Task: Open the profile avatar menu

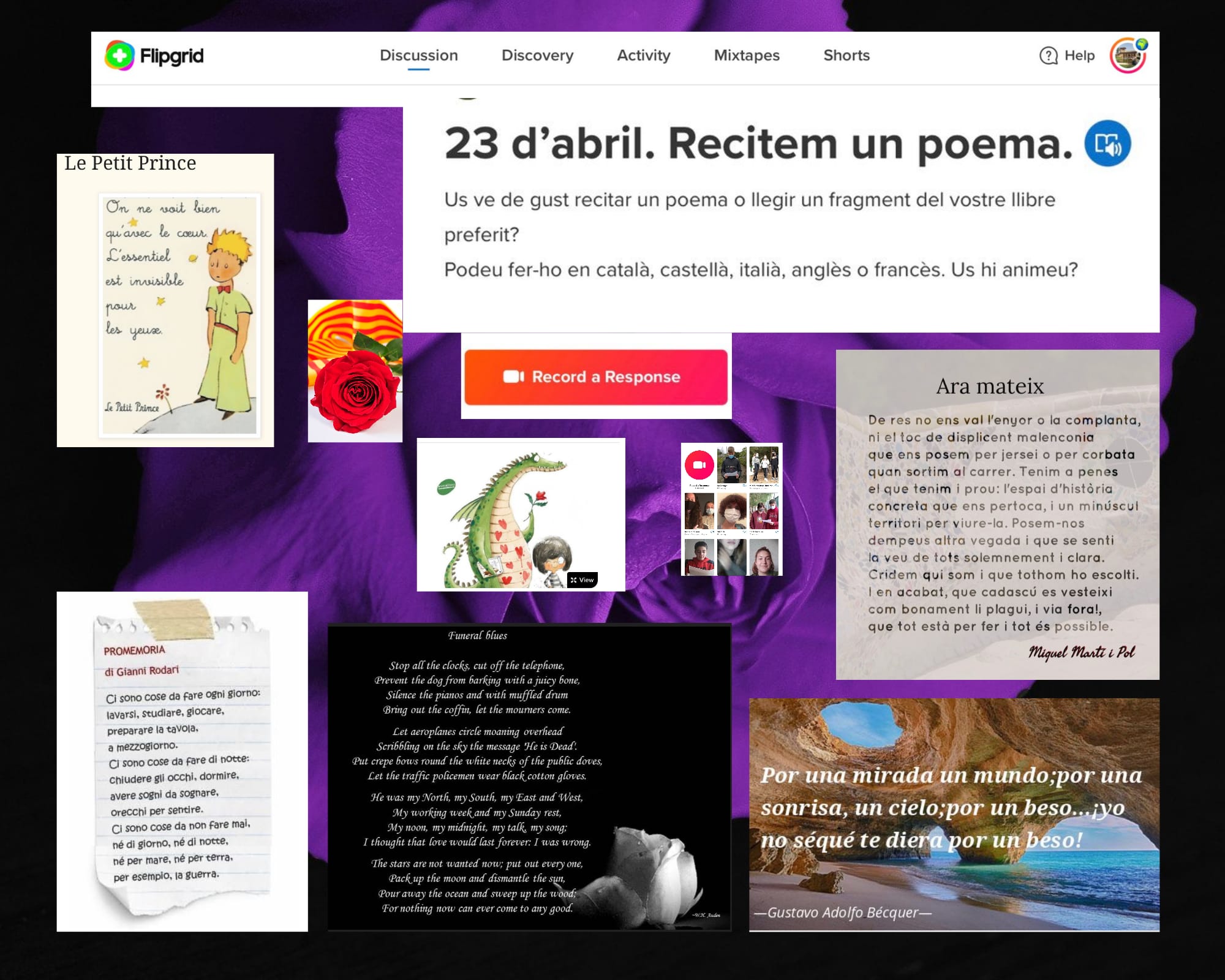Action: point(1128,56)
